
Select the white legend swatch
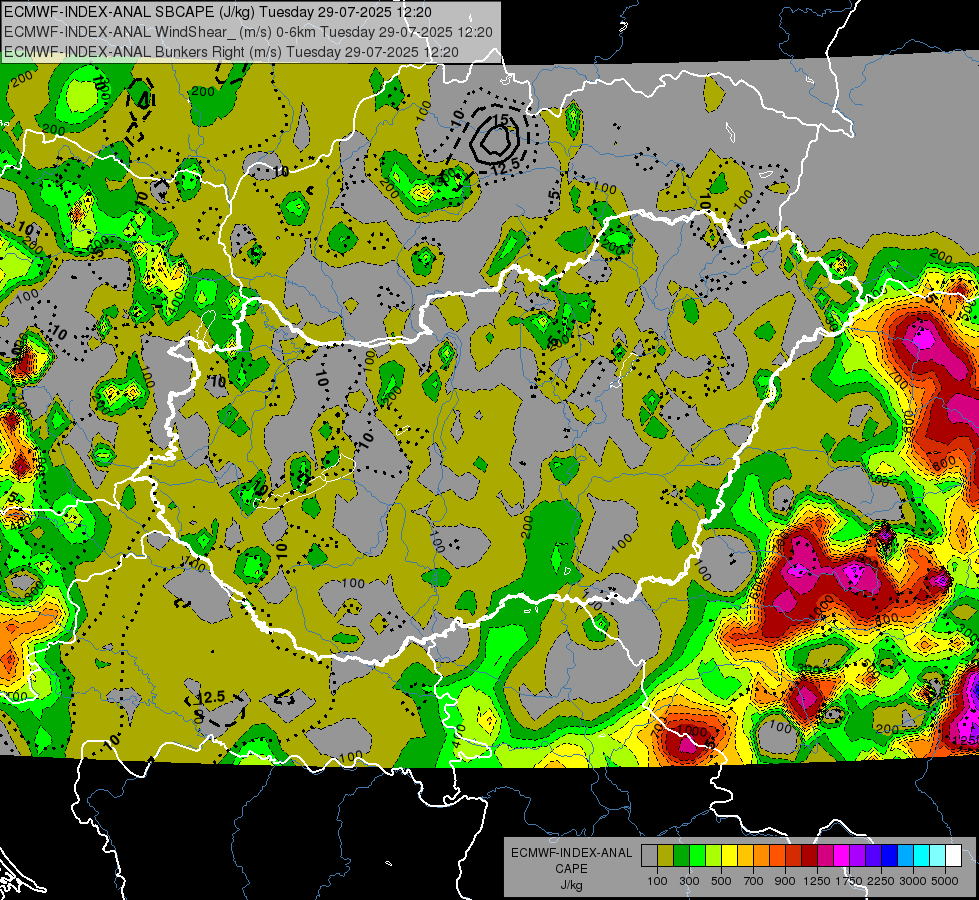coord(954,856)
